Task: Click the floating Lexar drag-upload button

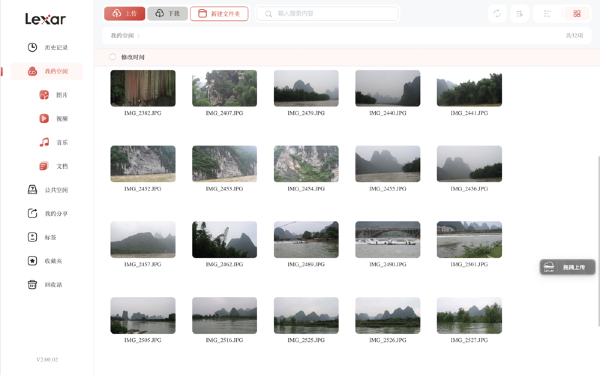Action: (x=567, y=267)
